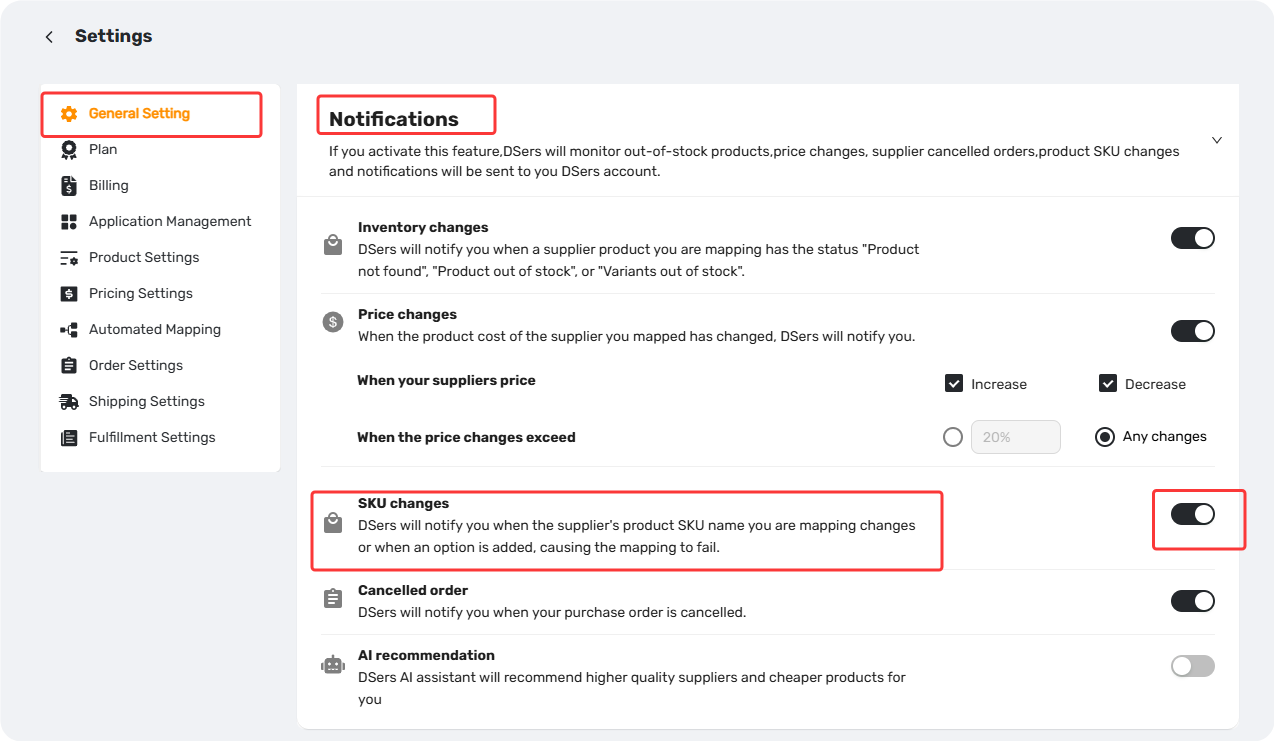Image resolution: width=1274 pixels, height=741 pixels.
Task: Select the Any changes radio button
Action: pyautogui.click(x=1105, y=437)
